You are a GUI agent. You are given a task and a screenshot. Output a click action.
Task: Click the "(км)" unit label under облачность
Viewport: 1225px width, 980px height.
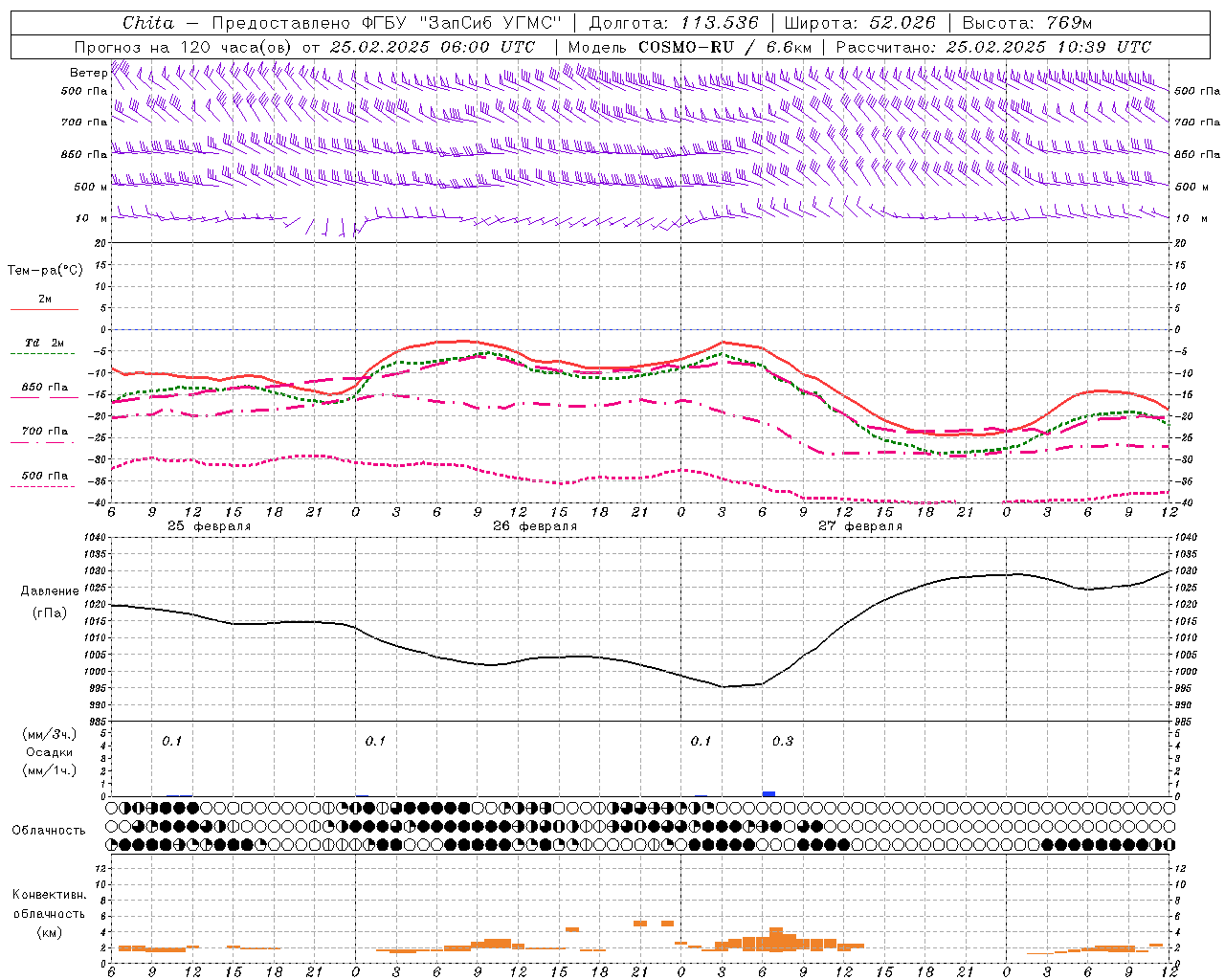pos(49,932)
